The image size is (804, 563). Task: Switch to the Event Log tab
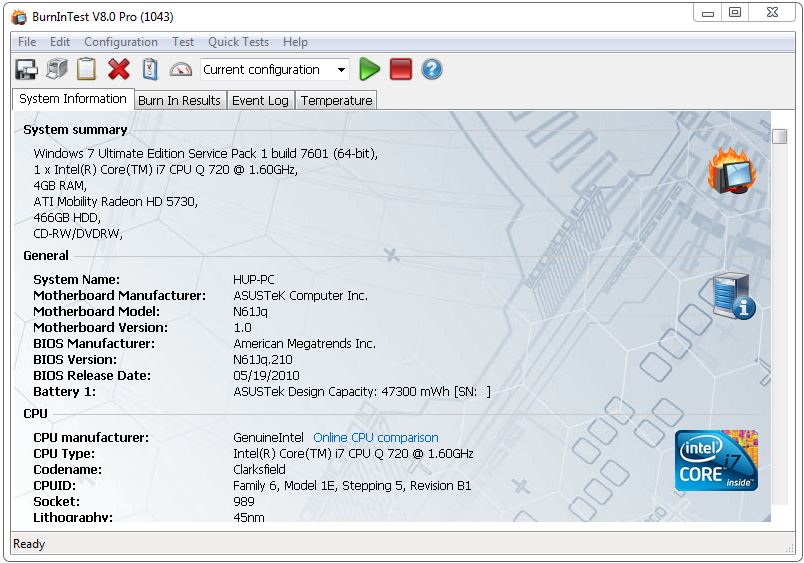click(x=260, y=100)
